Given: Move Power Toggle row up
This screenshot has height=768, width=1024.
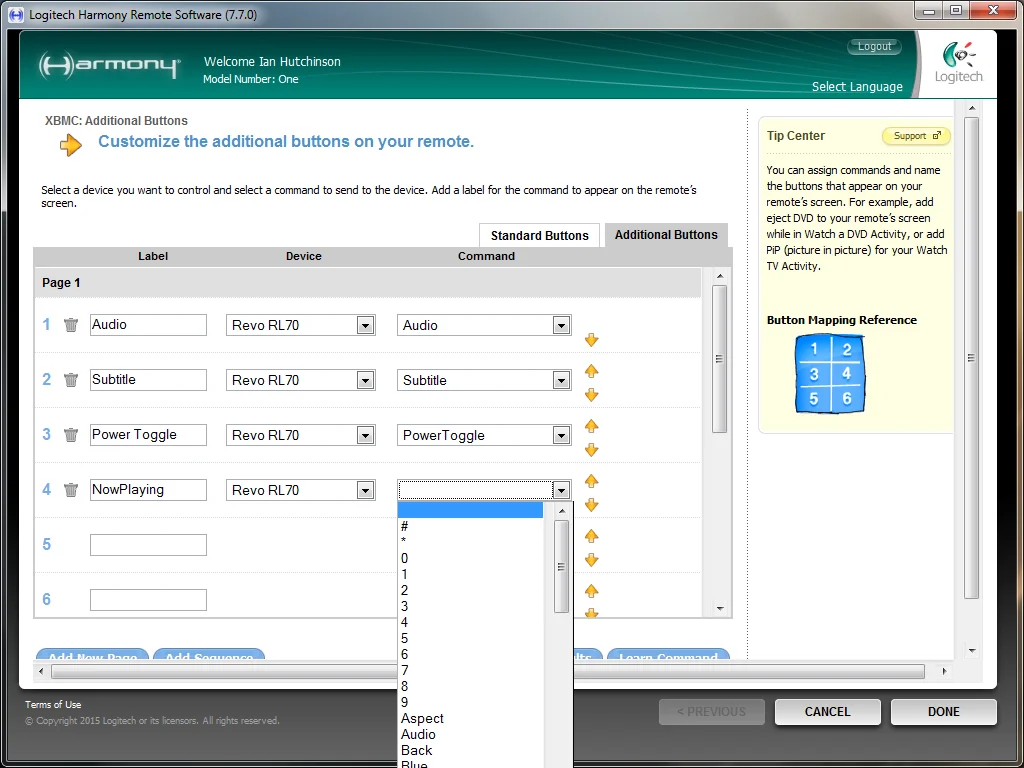Looking at the screenshot, I should point(592,426).
